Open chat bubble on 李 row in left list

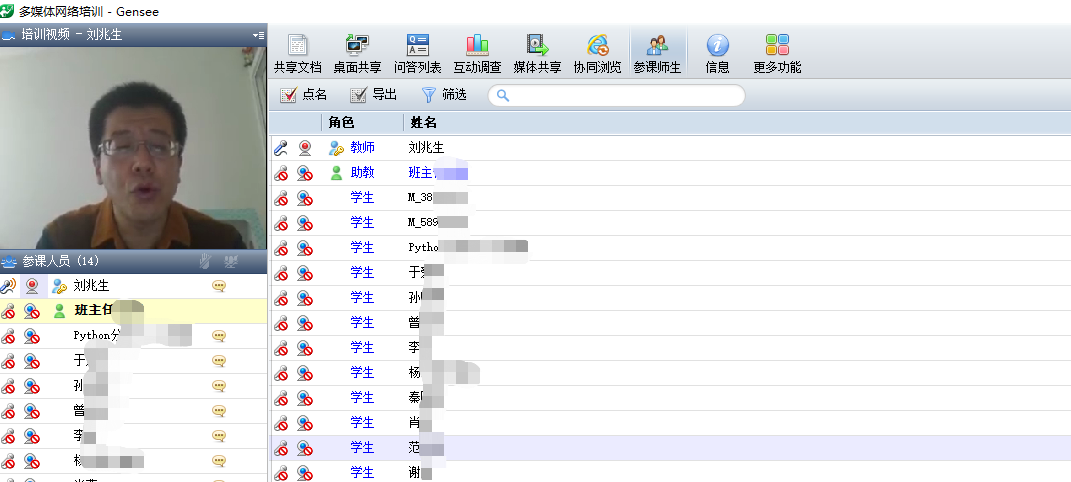pos(219,436)
